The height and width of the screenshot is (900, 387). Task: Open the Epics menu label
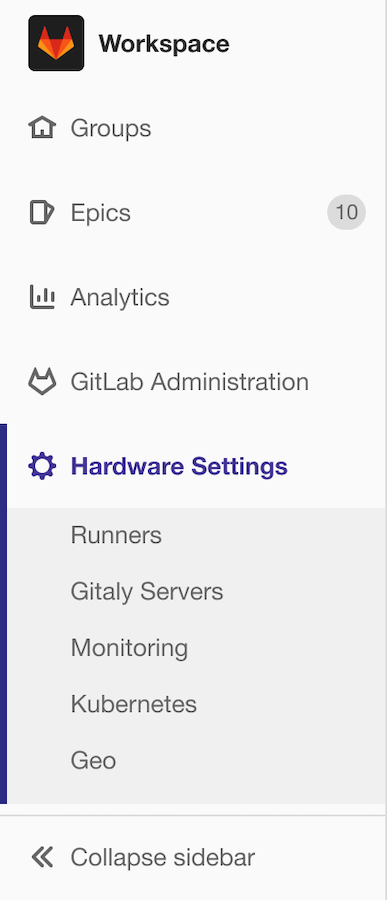(100, 213)
